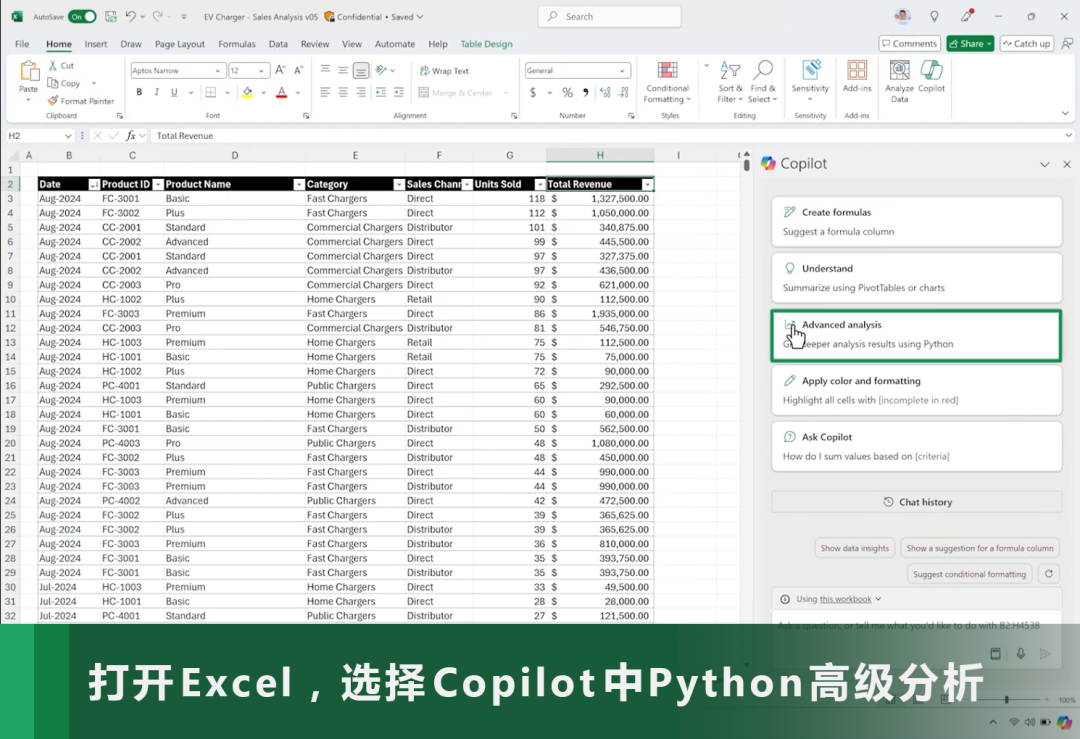Click Suggest conditional formatting chip

coord(969,574)
